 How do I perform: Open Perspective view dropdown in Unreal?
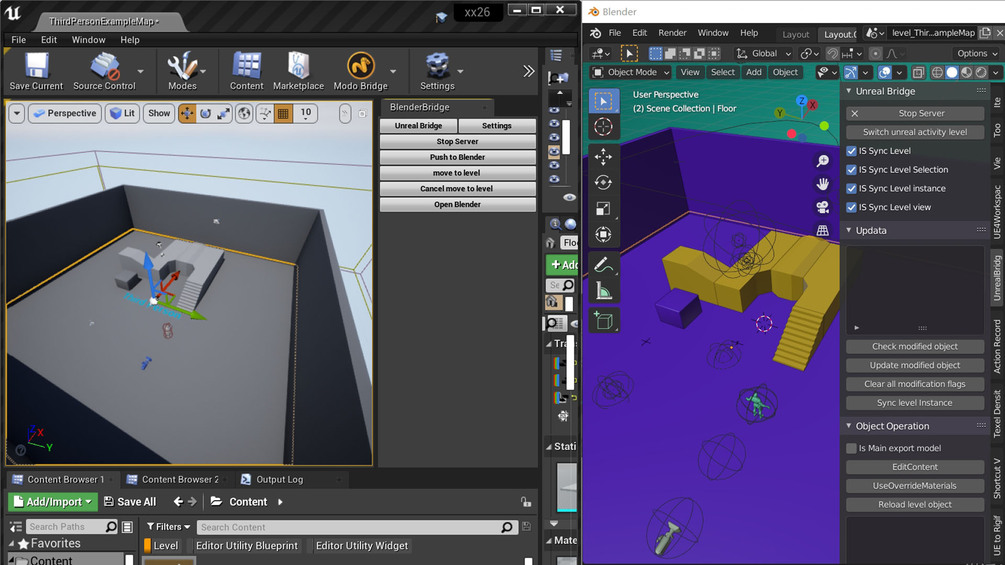click(65, 113)
